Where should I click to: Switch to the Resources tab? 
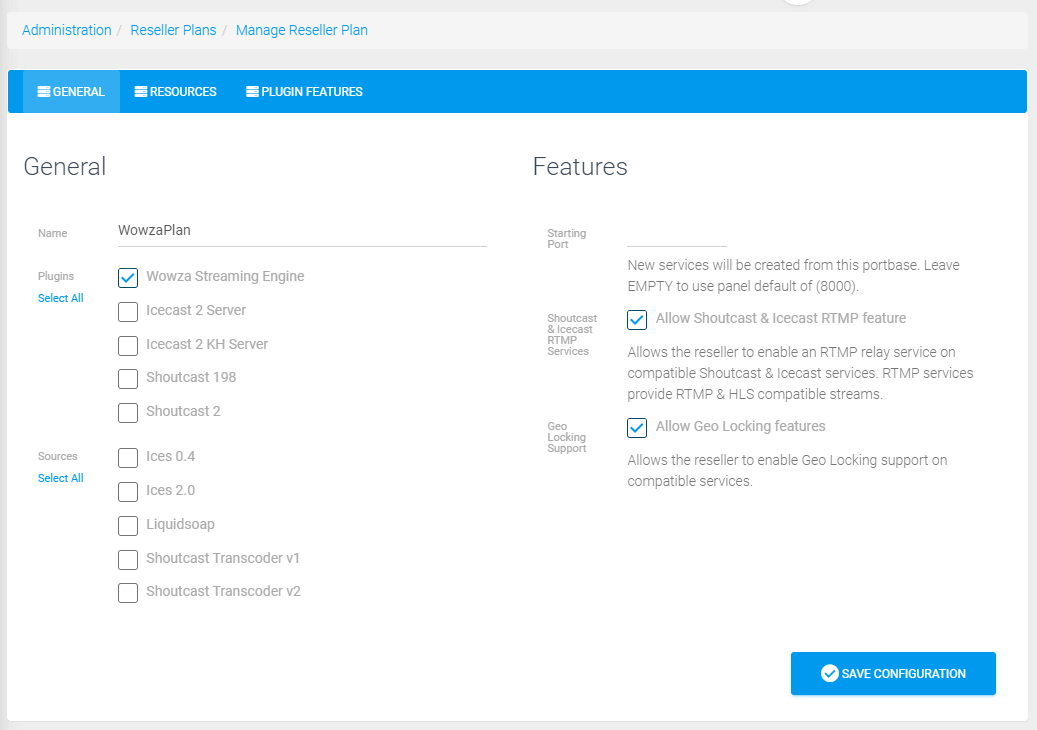(x=176, y=92)
